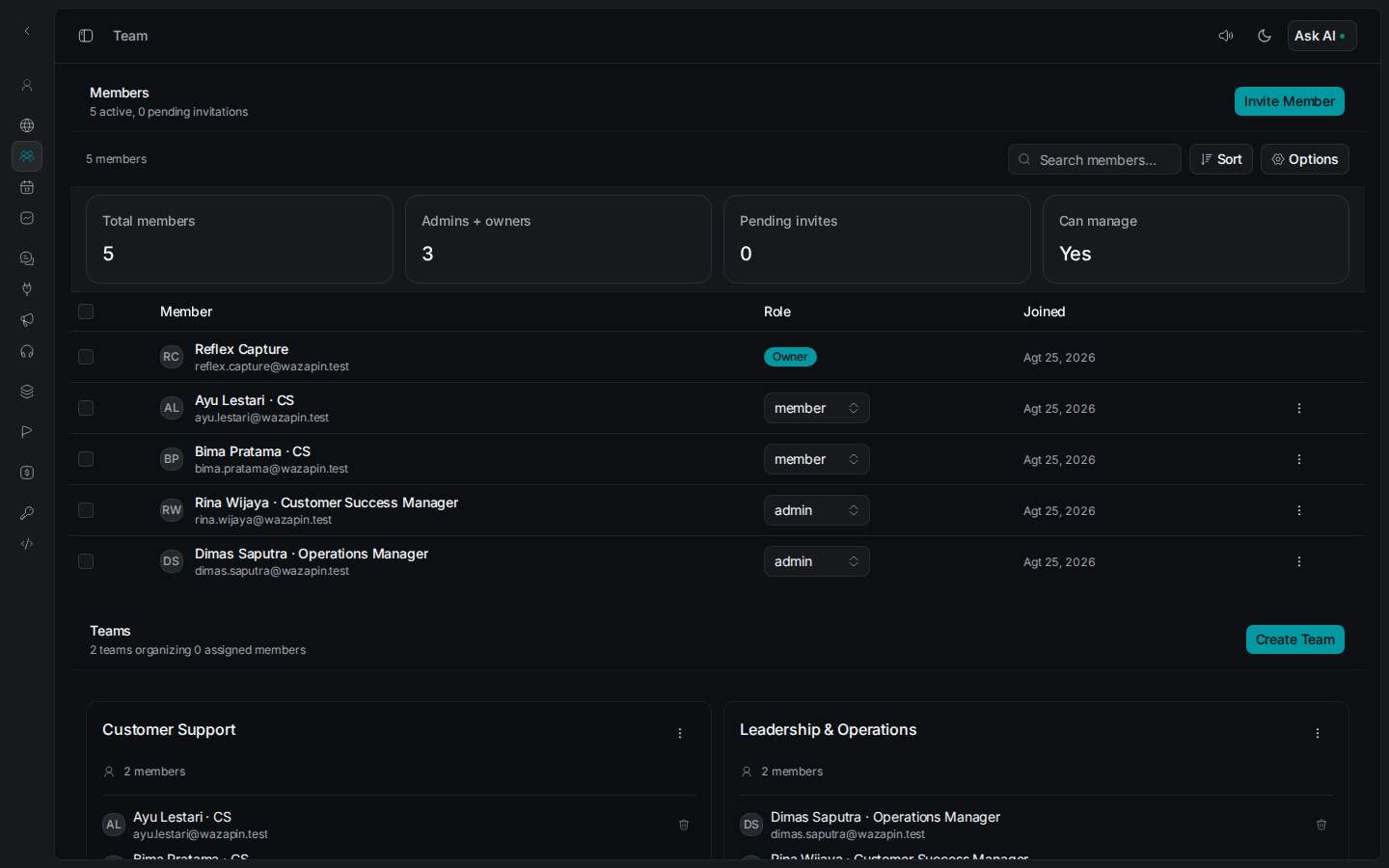Open the role dropdown for Ayu Lestari
Image resolution: width=1389 pixels, height=868 pixels.
coord(816,408)
